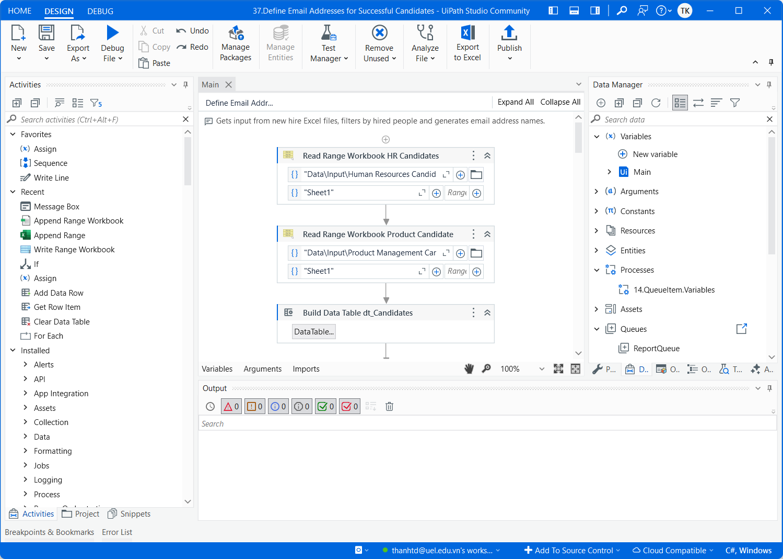
Task: Open the Error List tab
Action: tap(117, 533)
